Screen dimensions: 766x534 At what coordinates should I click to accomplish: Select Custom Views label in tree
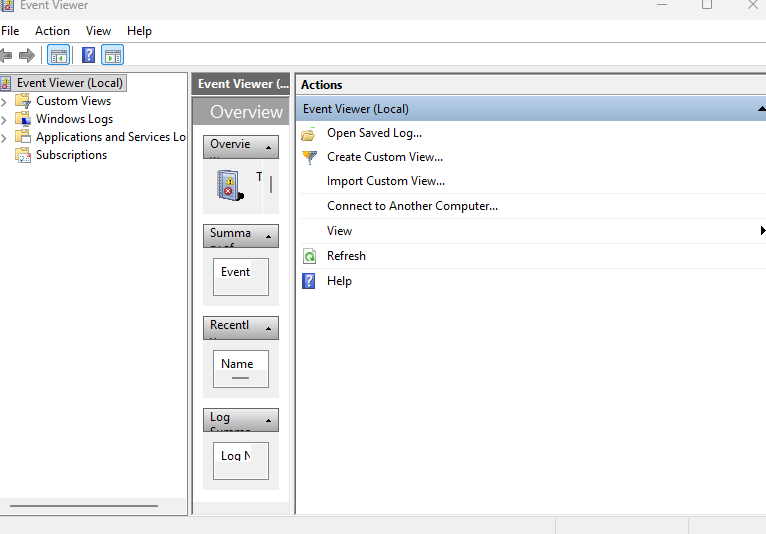[73, 101]
